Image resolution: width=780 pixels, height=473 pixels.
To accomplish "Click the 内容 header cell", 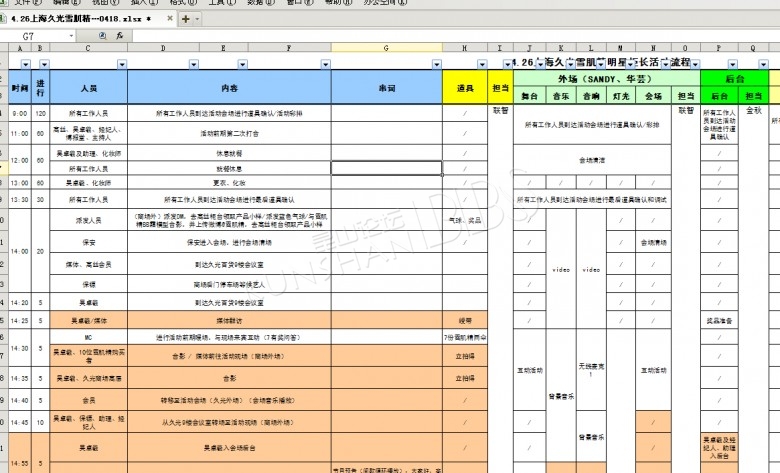I will (x=229, y=88).
